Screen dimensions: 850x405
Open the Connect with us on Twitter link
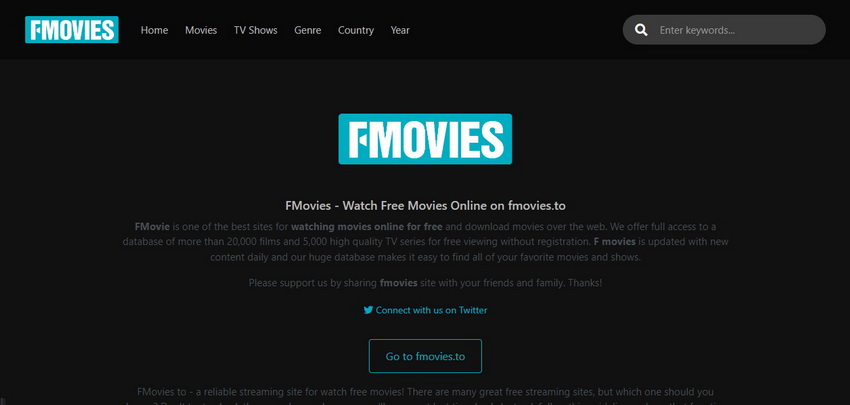click(x=425, y=310)
